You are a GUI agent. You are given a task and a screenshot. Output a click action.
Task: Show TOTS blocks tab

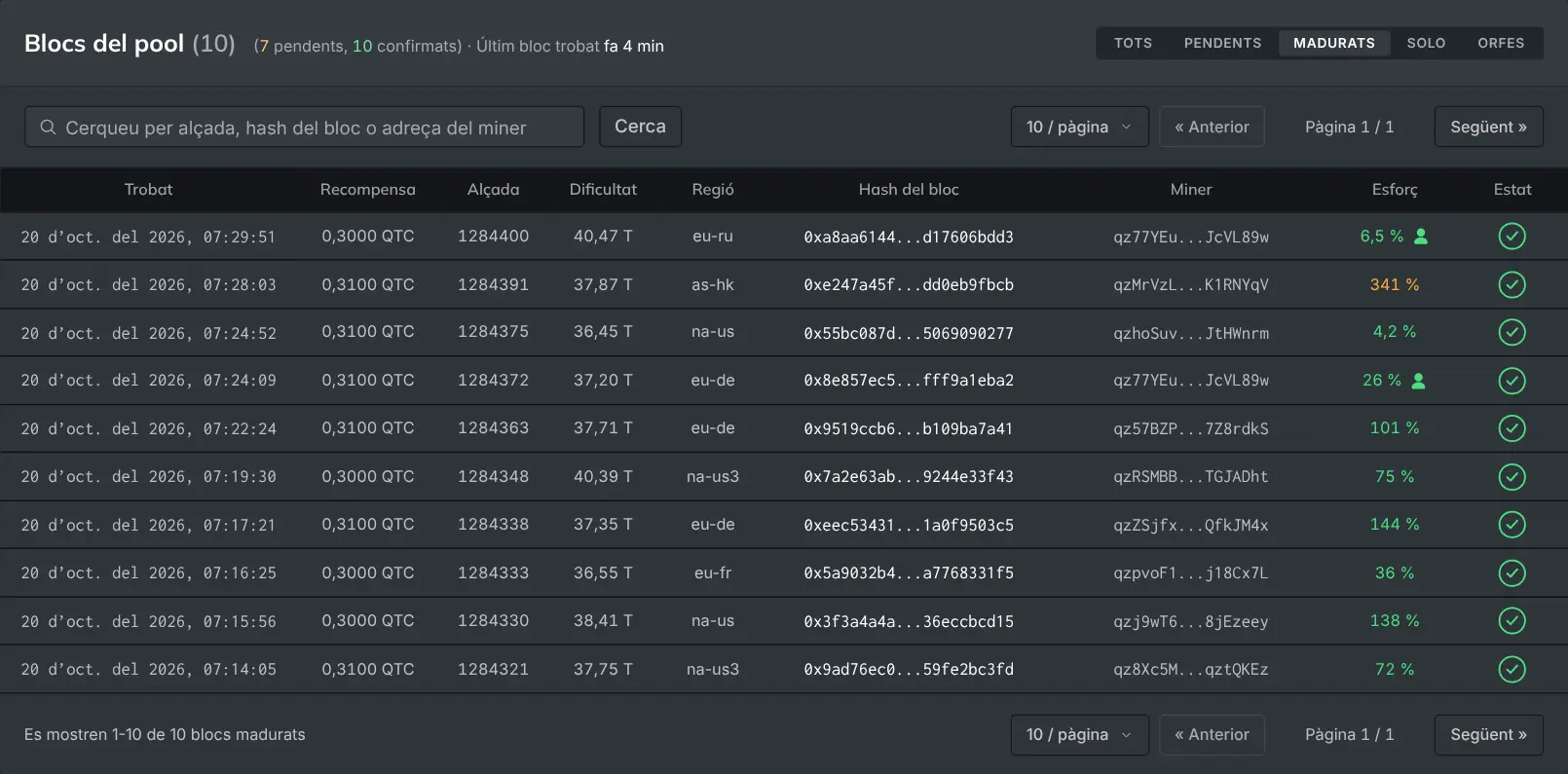(1133, 43)
